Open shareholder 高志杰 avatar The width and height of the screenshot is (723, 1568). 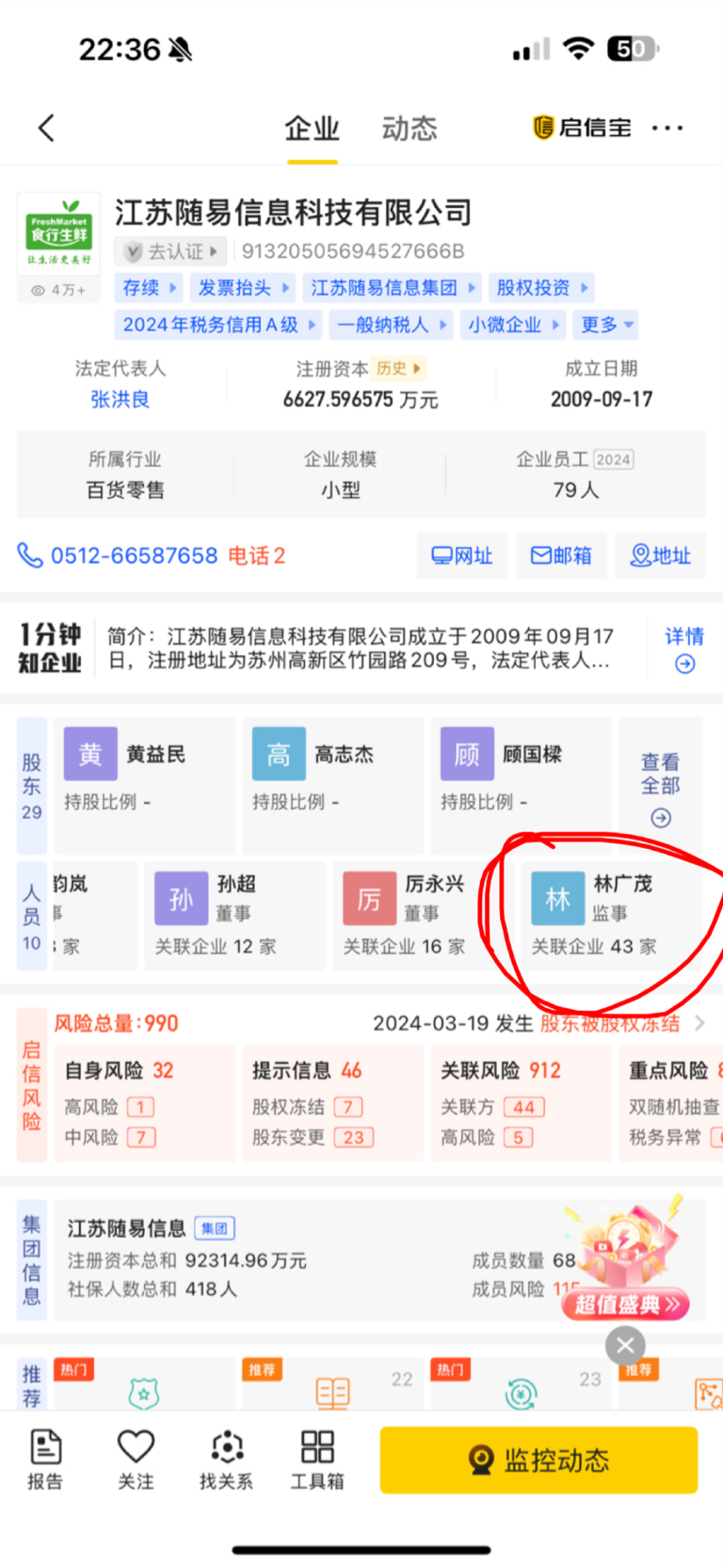[x=279, y=754]
